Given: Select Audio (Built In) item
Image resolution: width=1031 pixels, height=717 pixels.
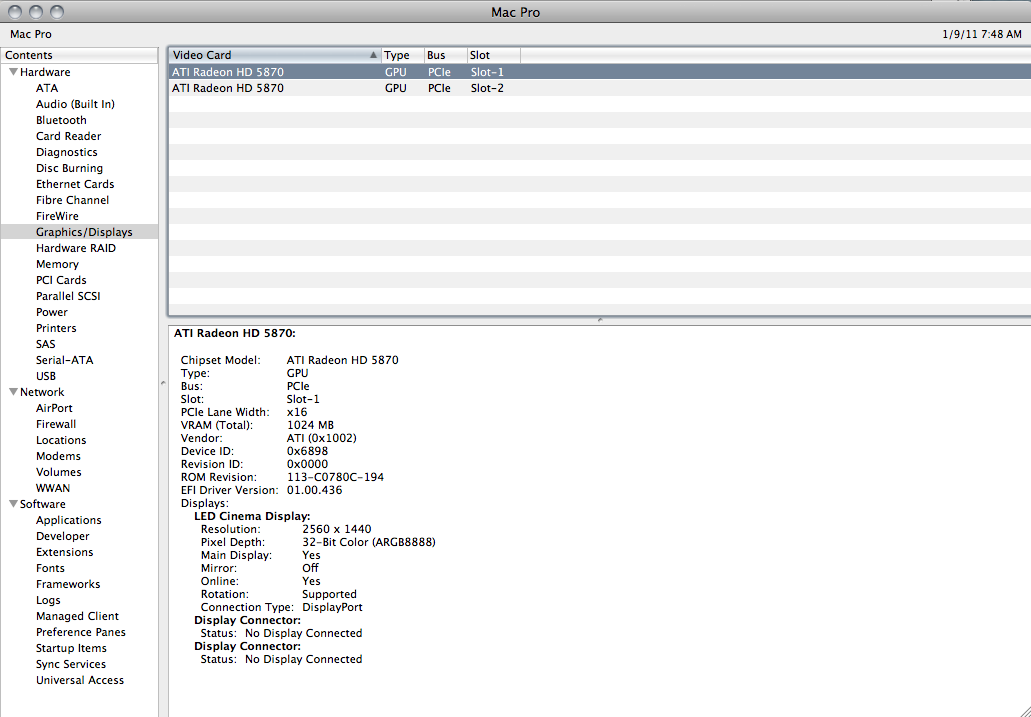Looking at the screenshot, I should coord(75,104).
